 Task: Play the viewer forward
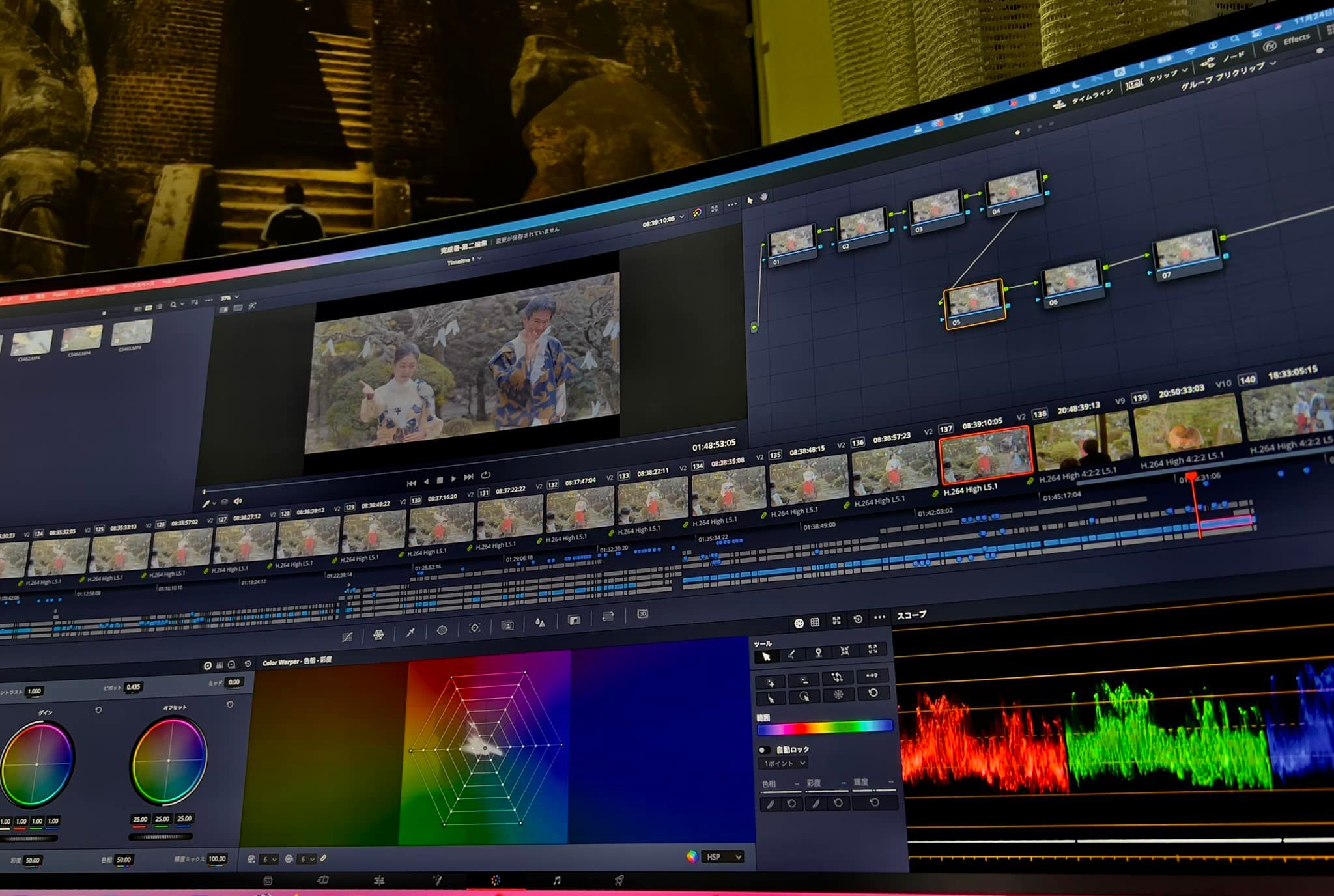pyautogui.click(x=453, y=479)
